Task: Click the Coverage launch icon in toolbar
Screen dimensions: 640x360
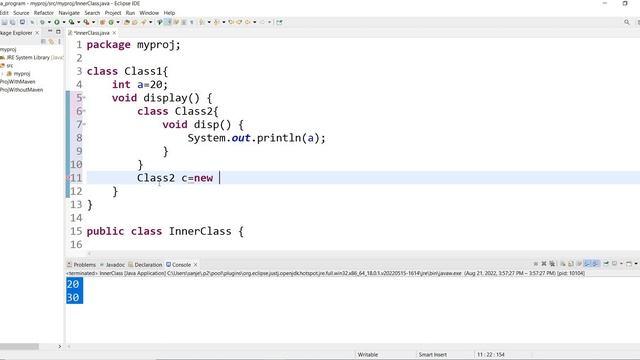Action: 71,22
